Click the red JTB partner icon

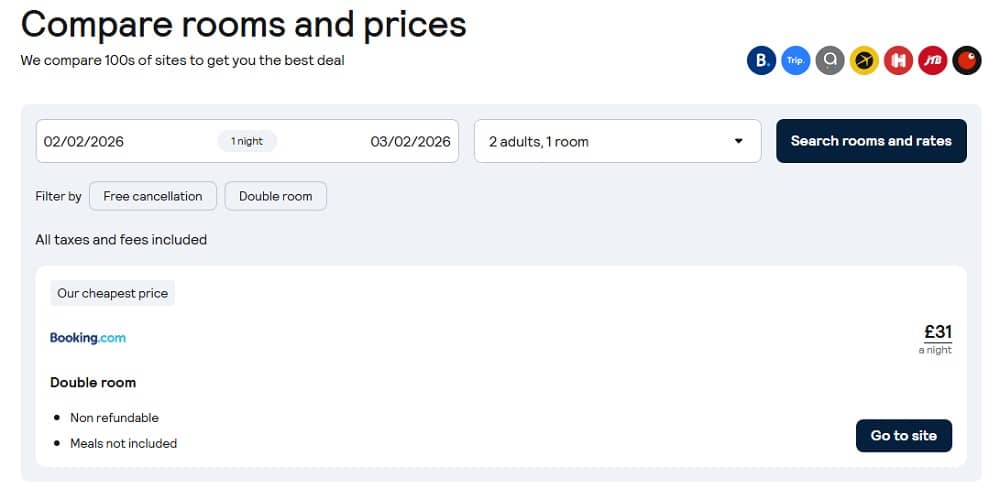pyautogui.click(x=932, y=61)
